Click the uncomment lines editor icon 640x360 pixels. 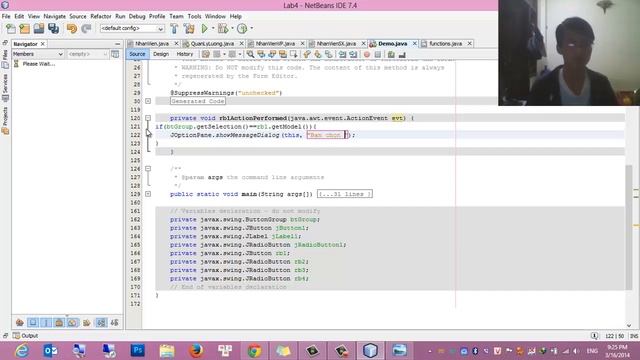[402, 54]
